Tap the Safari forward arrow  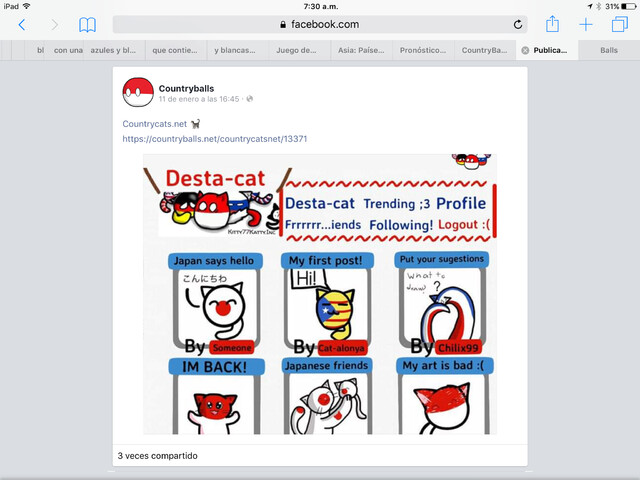54,25
